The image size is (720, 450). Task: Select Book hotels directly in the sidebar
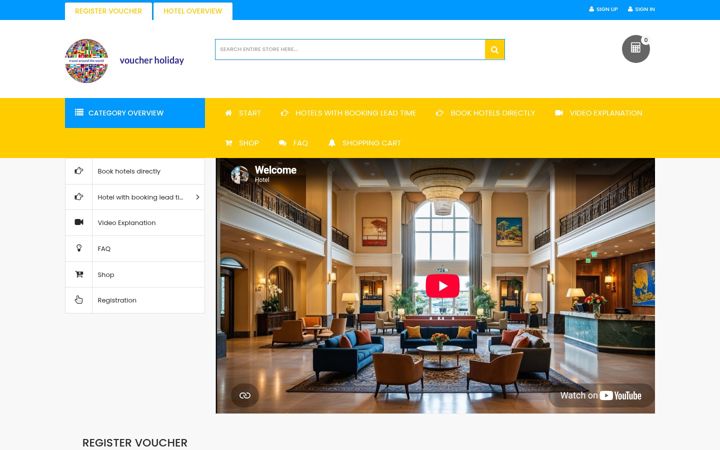[x=129, y=171]
